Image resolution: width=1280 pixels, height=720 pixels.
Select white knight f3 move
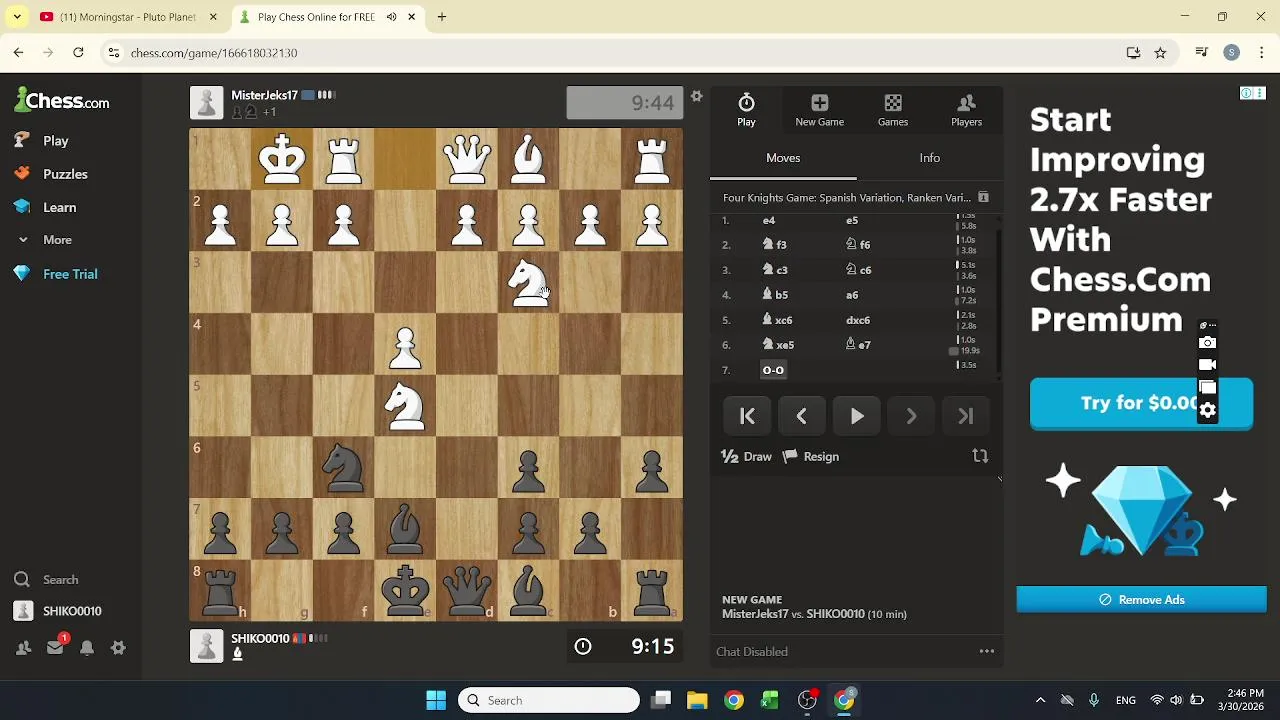tap(775, 245)
